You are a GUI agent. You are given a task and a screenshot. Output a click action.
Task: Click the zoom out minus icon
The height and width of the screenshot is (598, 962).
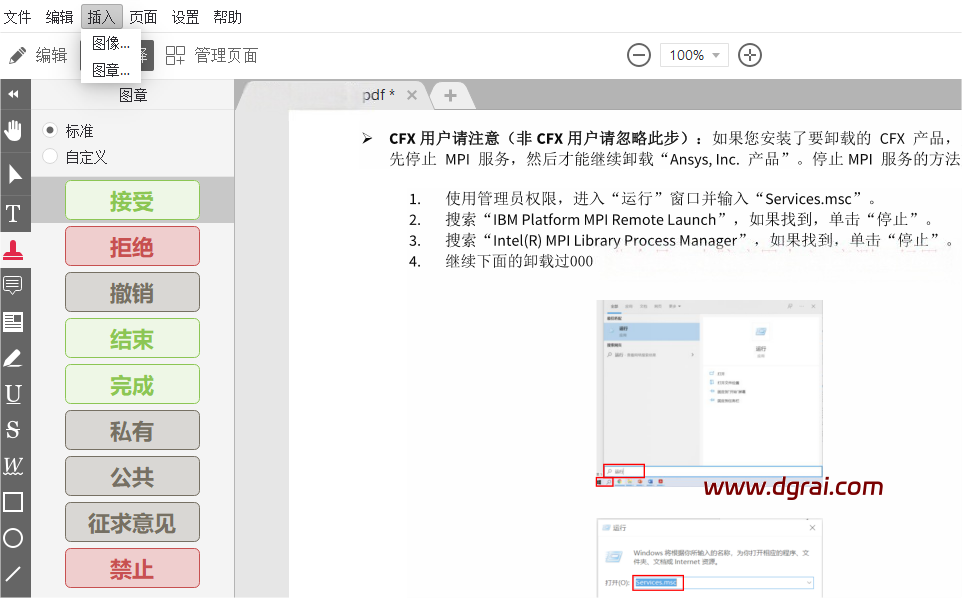(639, 55)
